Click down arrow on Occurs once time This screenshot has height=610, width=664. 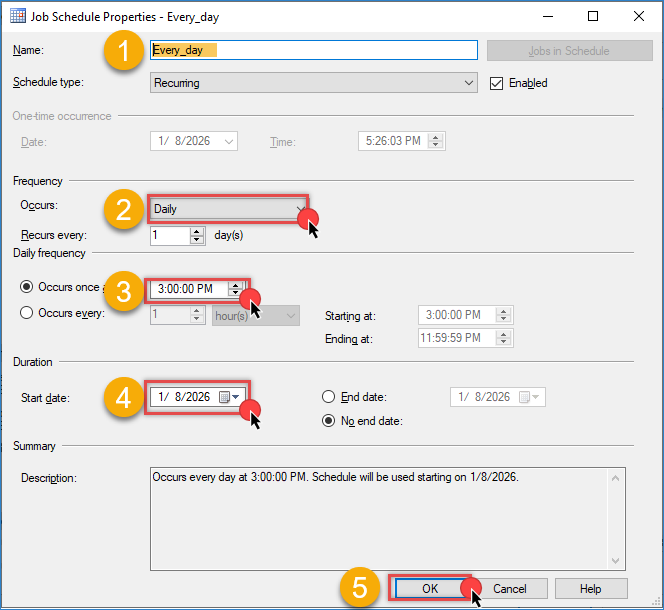coord(235,294)
